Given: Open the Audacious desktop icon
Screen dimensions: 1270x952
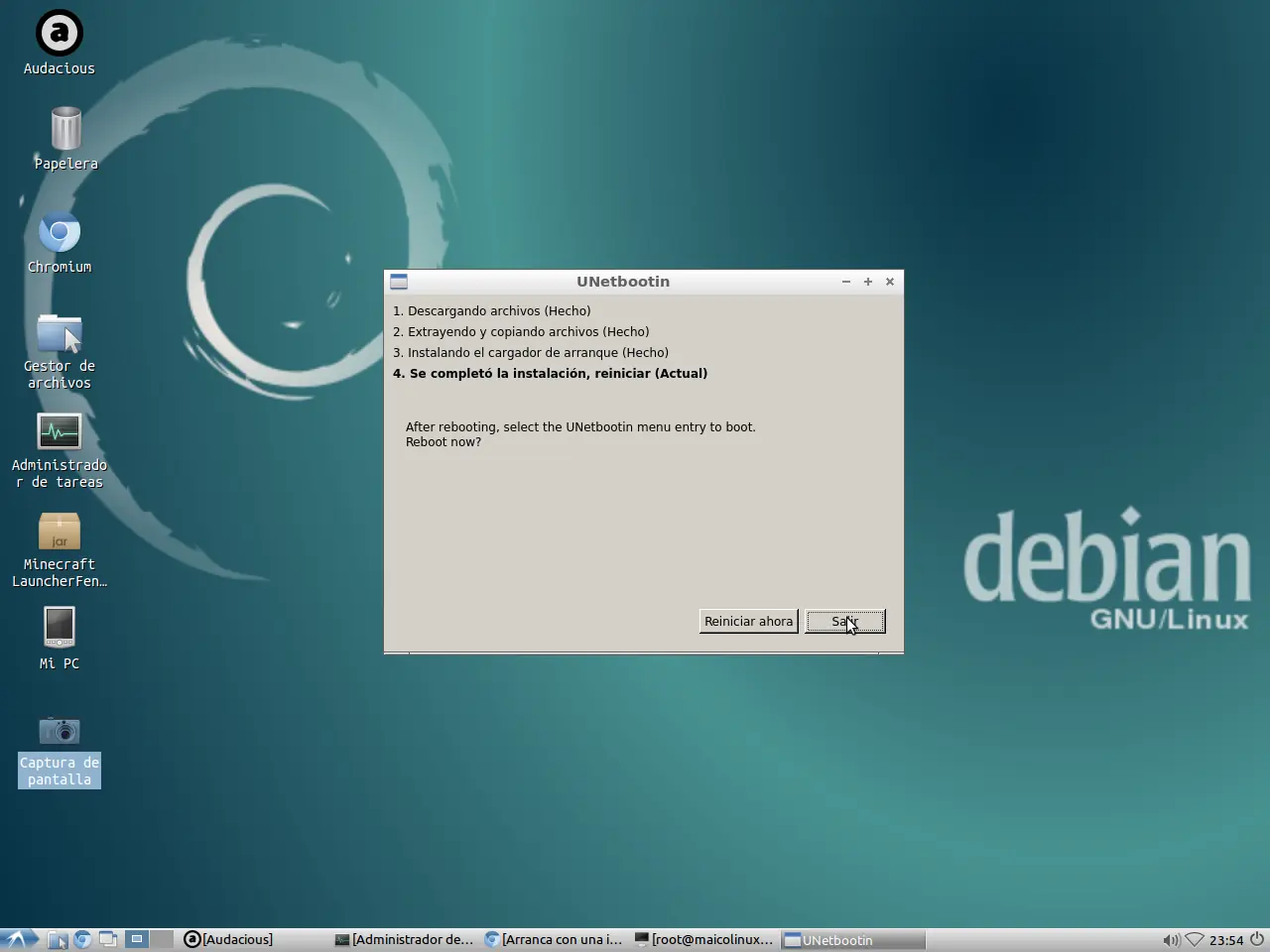Looking at the screenshot, I should pos(60,44).
